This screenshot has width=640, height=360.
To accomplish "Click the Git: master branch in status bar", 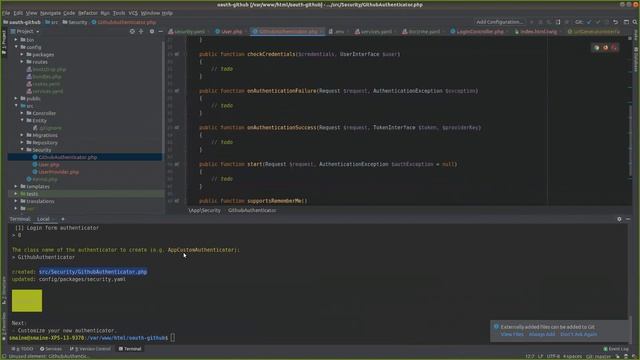I will point(599,356).
